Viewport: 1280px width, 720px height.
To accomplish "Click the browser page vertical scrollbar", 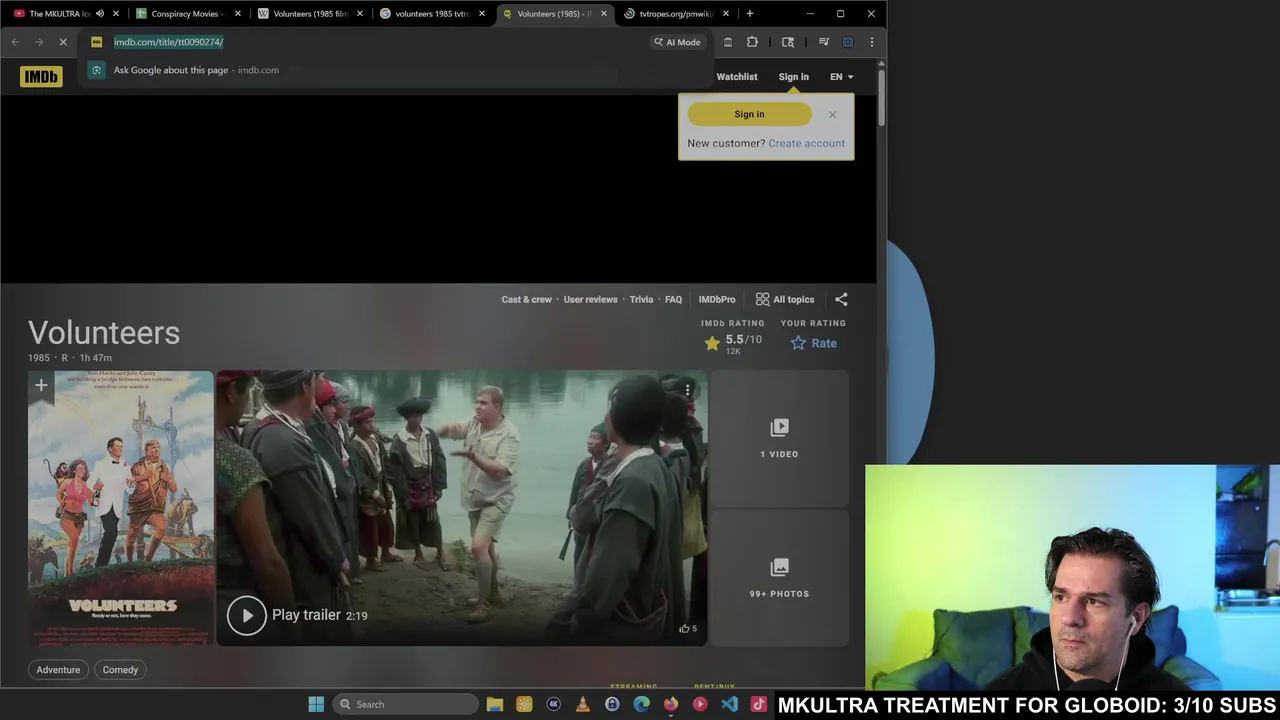I will (881, 98).
